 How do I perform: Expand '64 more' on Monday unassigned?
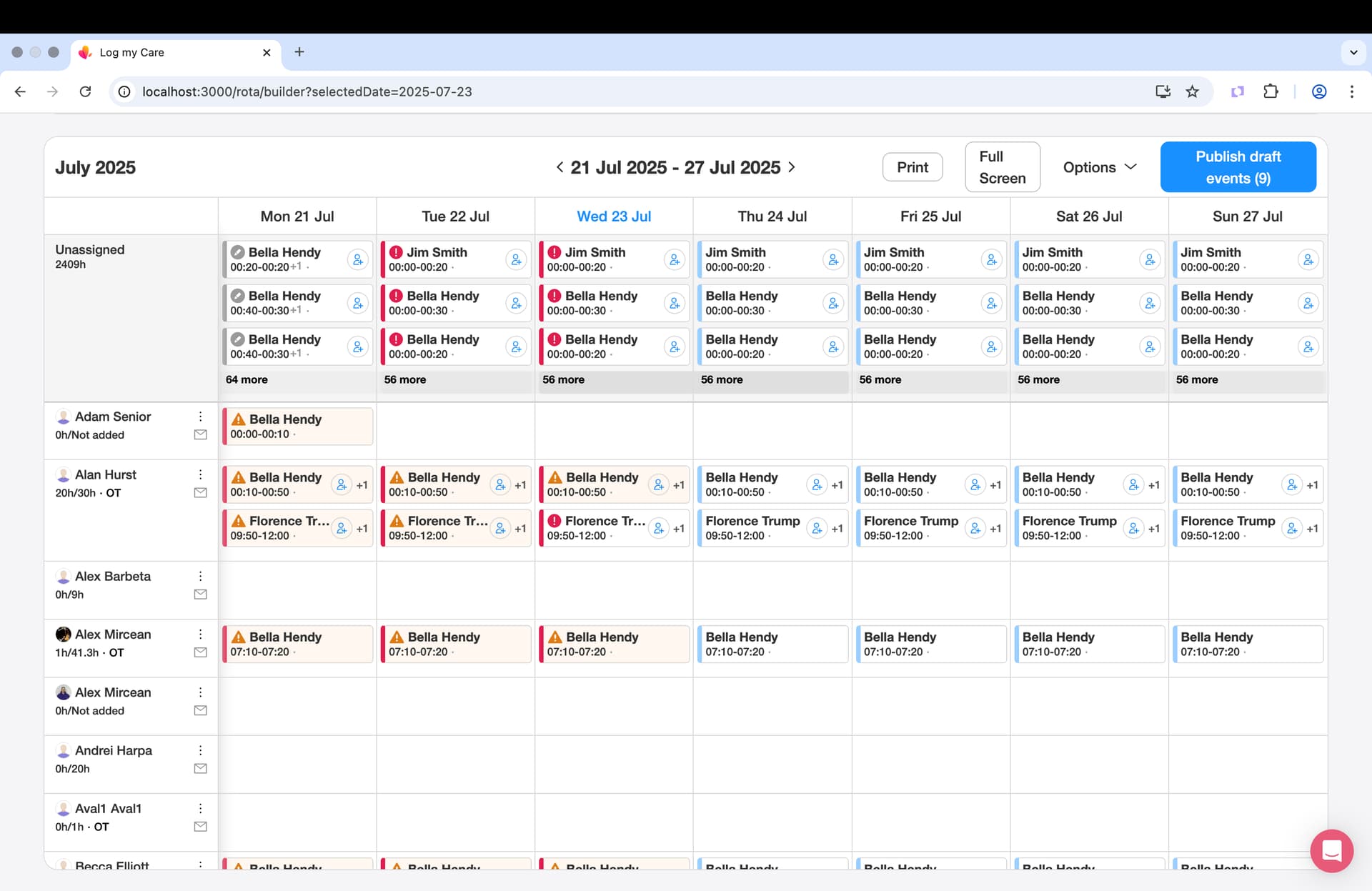point(247,379)
